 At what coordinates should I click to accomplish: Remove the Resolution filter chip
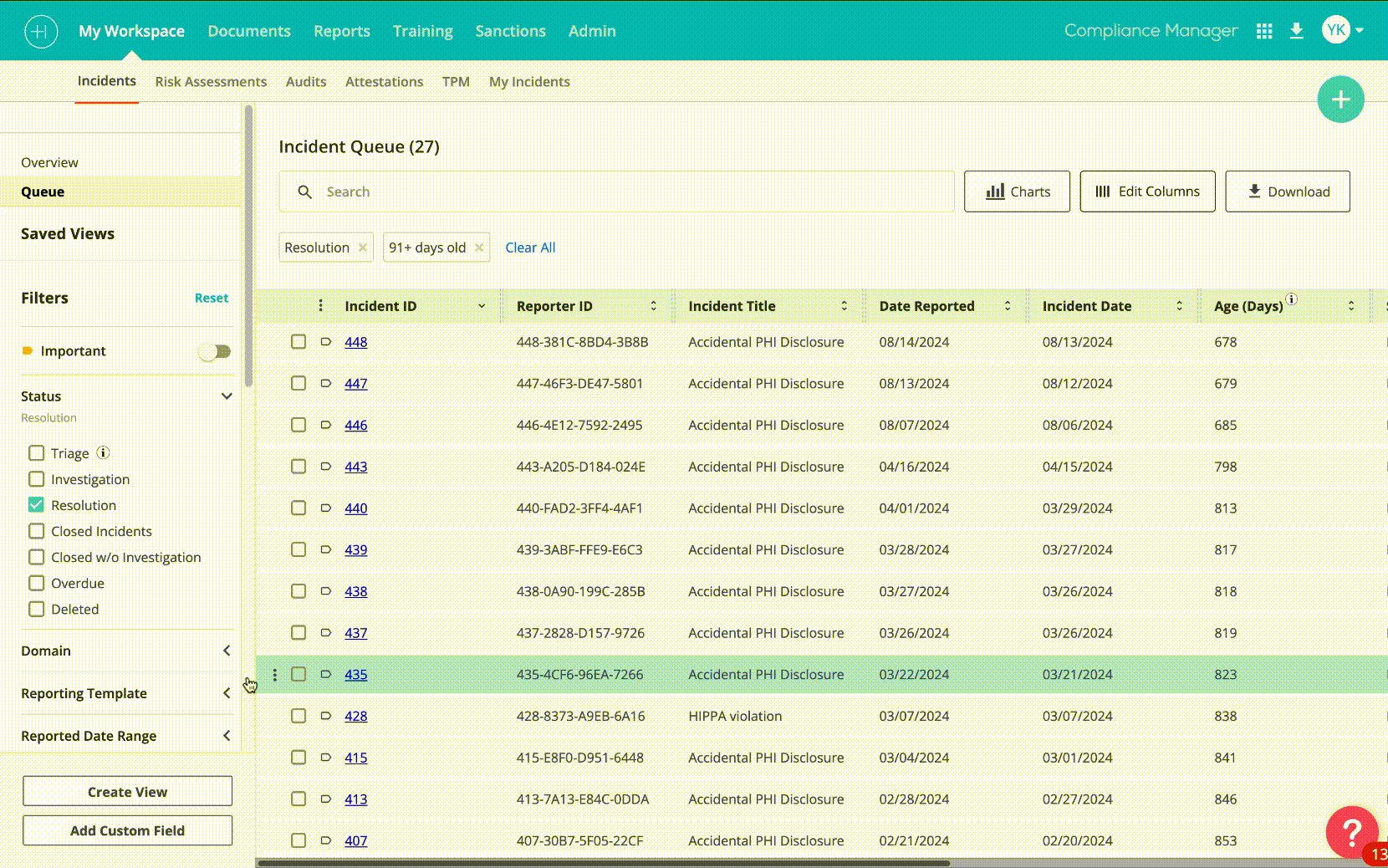(363, 248)
